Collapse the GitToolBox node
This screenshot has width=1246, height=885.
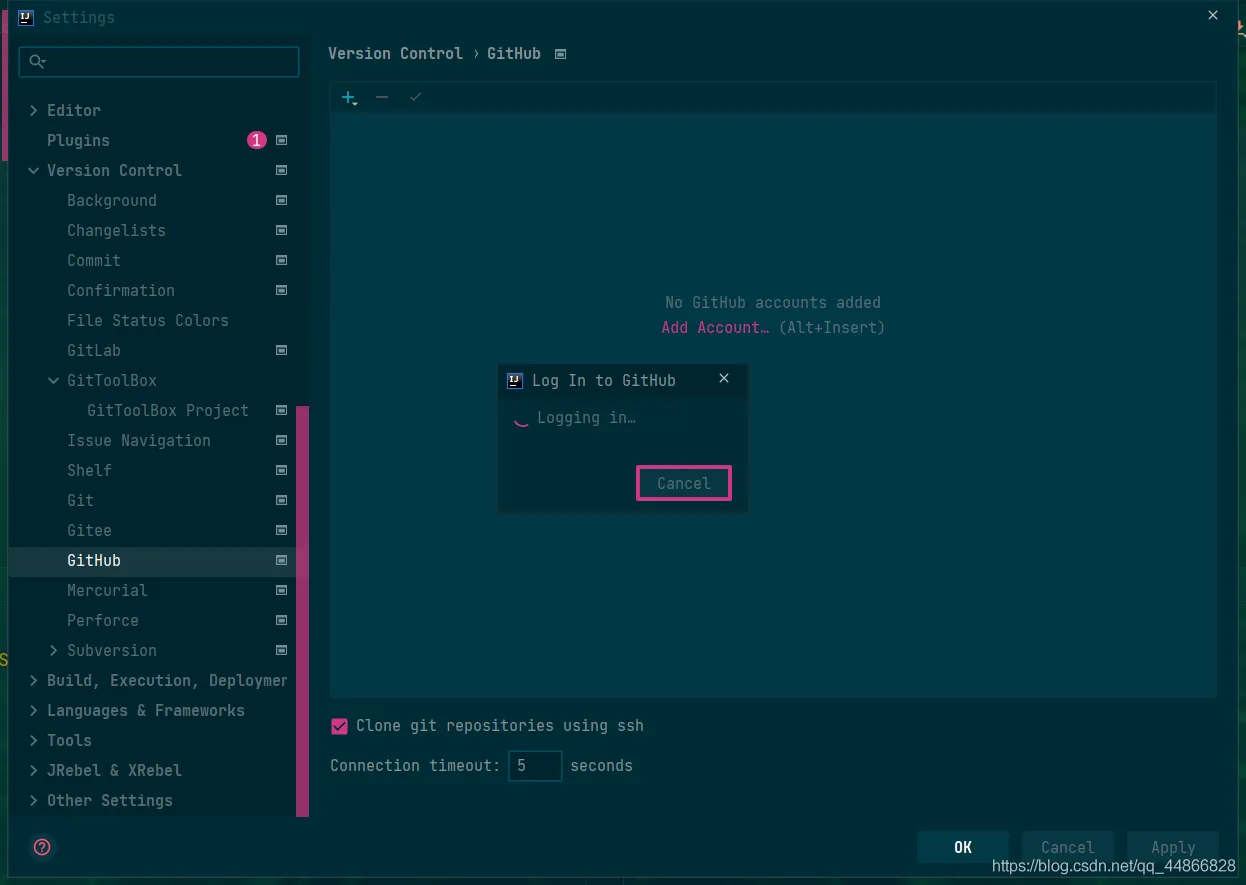point(54,380)
